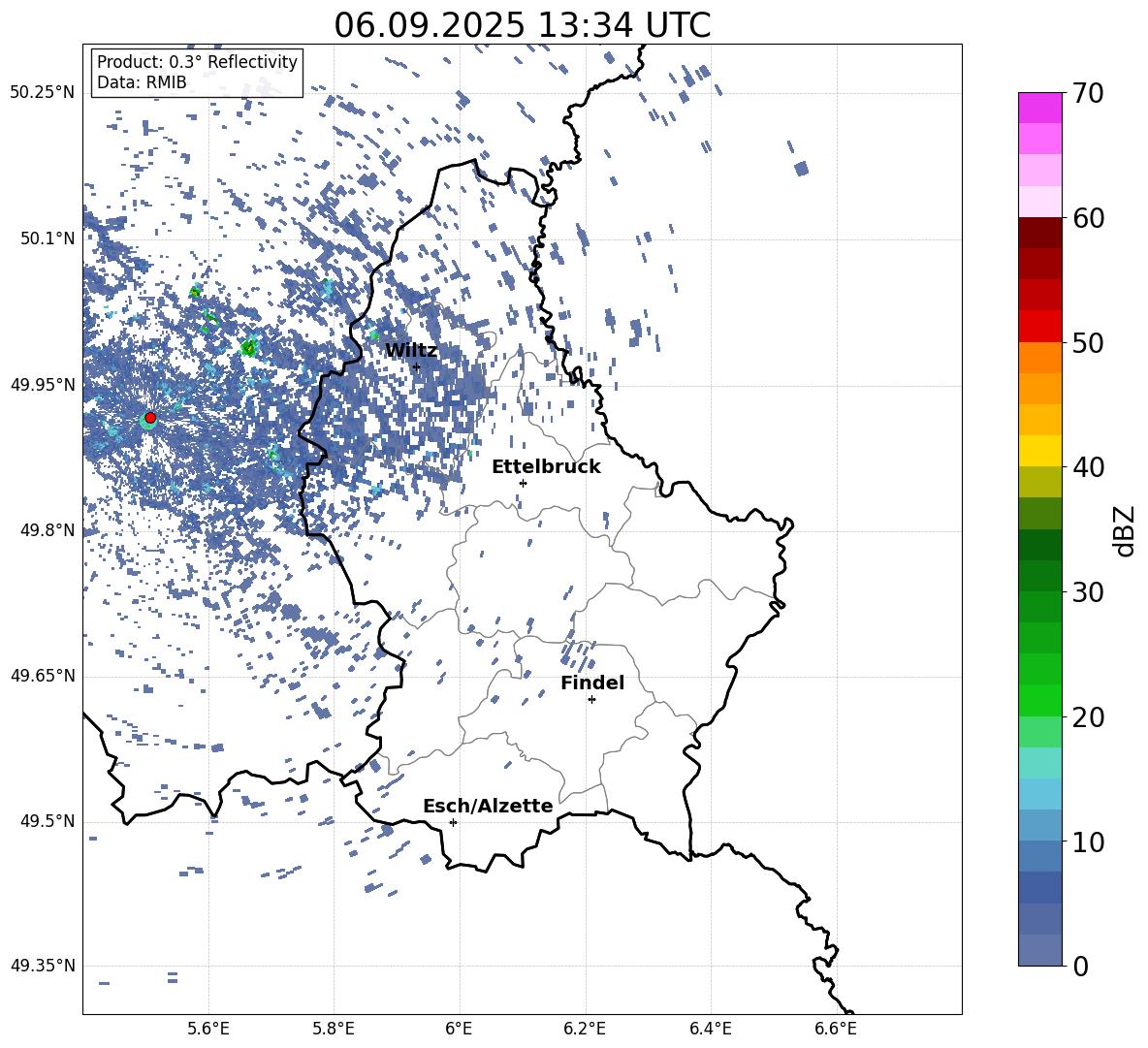Click the bright red colorbar swatch above 50
Viewport: 1148px width, 1048px height.
[x=1040, y=327]
